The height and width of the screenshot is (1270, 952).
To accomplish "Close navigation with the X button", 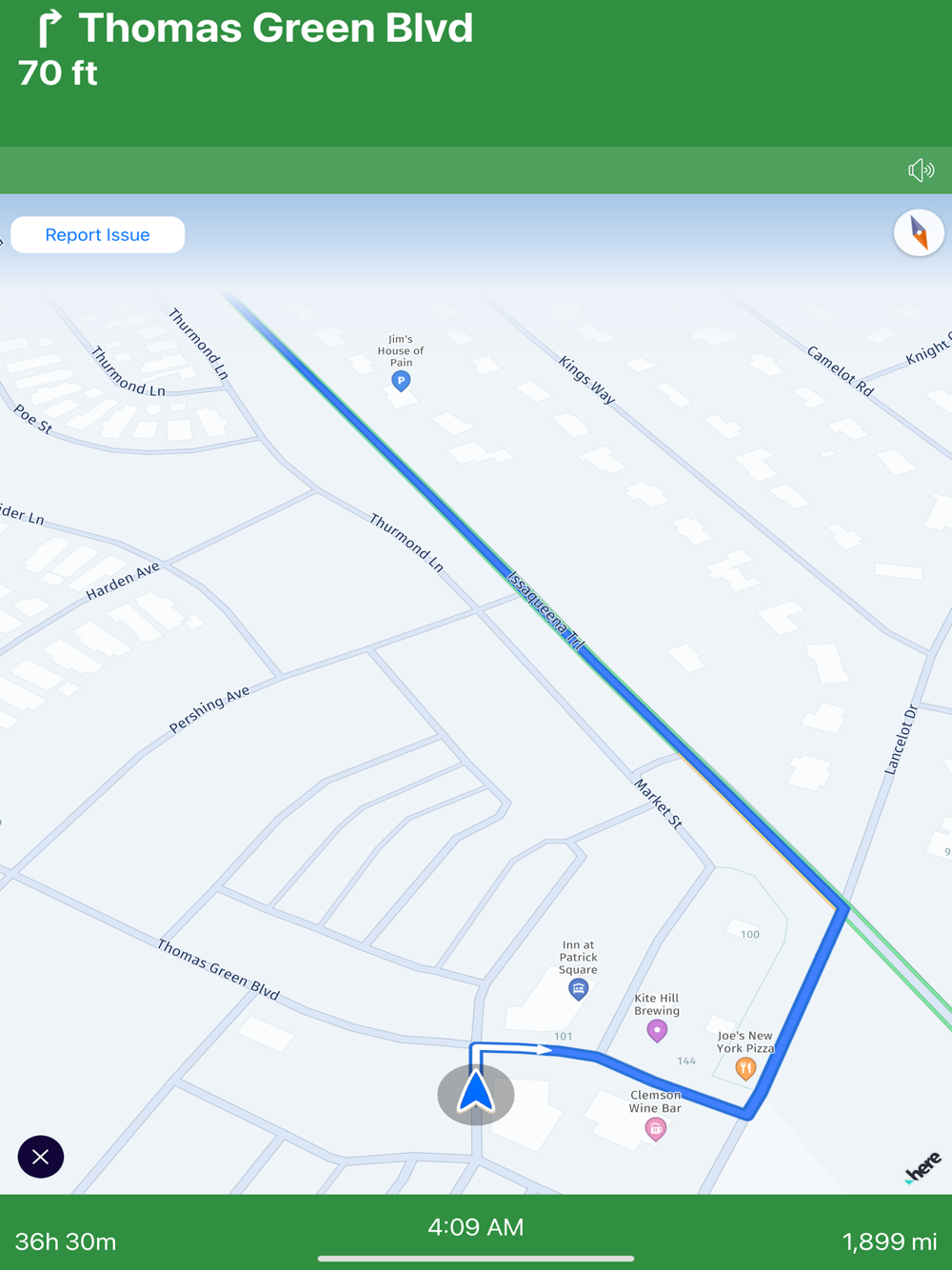I will (x=40, y=1157).
